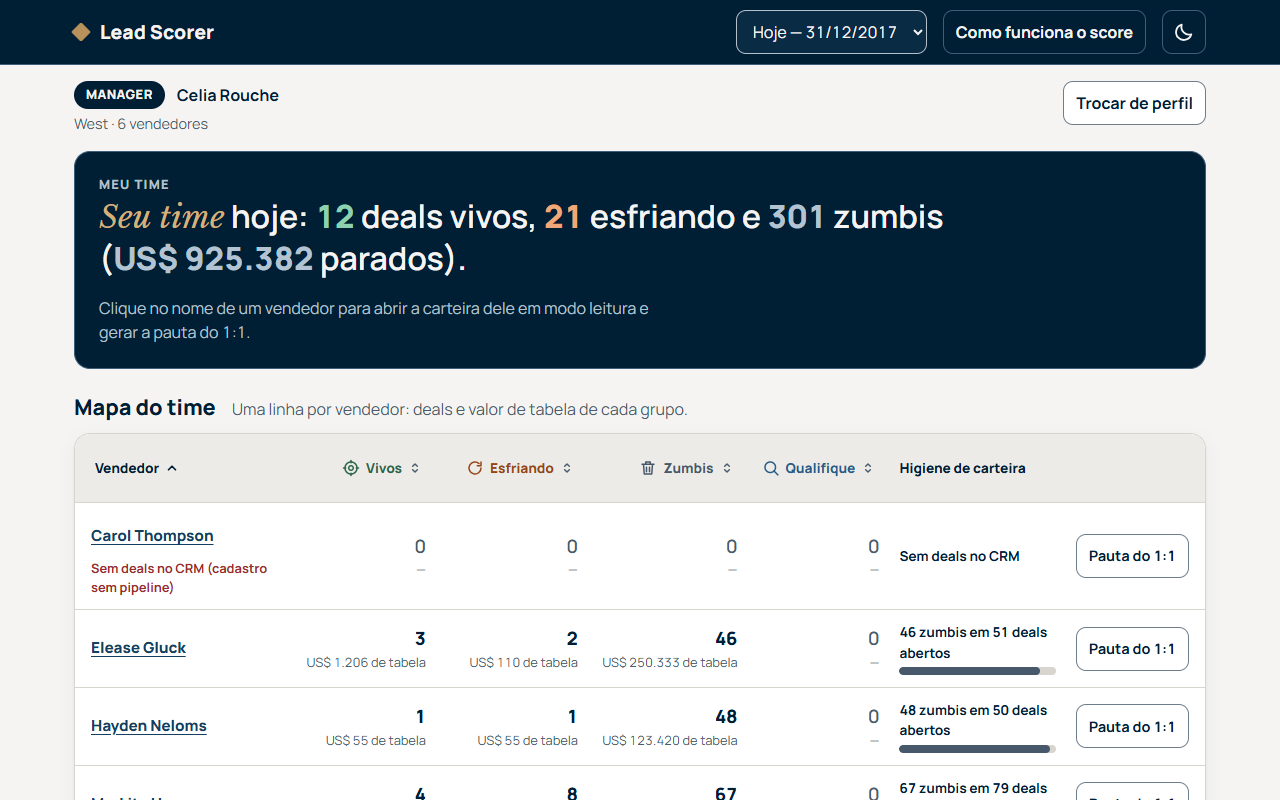Click the Esfriando refresh icon in header
The height and width of the screenshot is (800, 1280).
pyautogui.click(x=475, y=468)
